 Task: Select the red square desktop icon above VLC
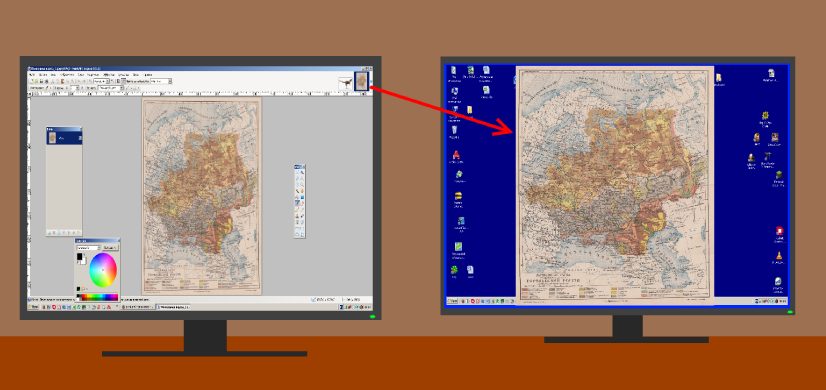779,230
